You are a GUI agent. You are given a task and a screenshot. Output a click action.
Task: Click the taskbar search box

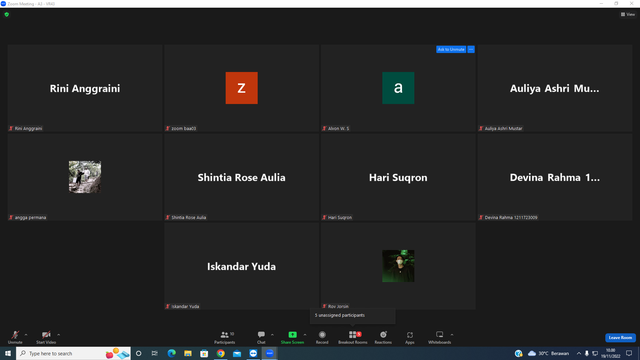(x=73, y=353)
